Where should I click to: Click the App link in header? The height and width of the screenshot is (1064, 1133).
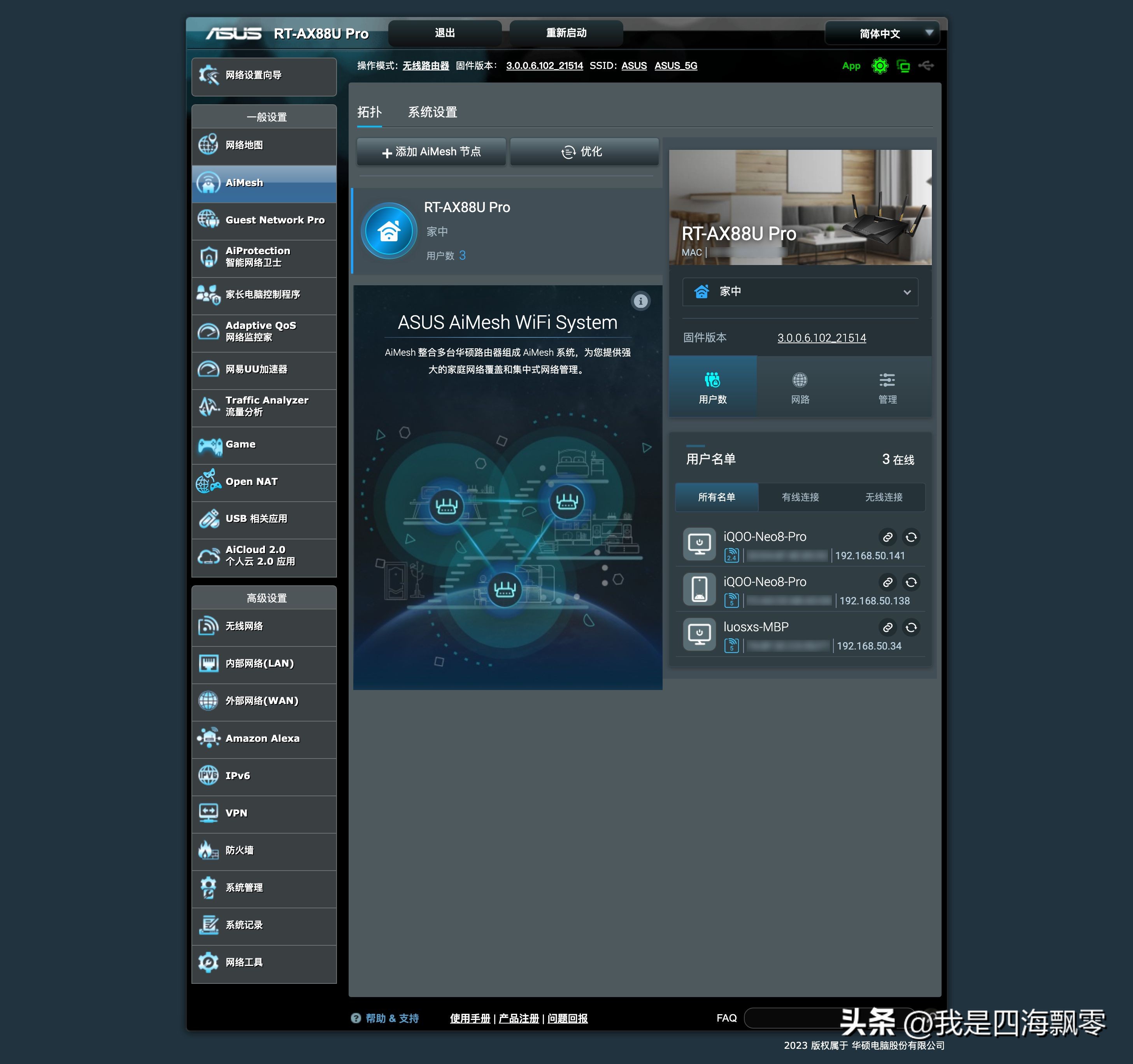851,66
